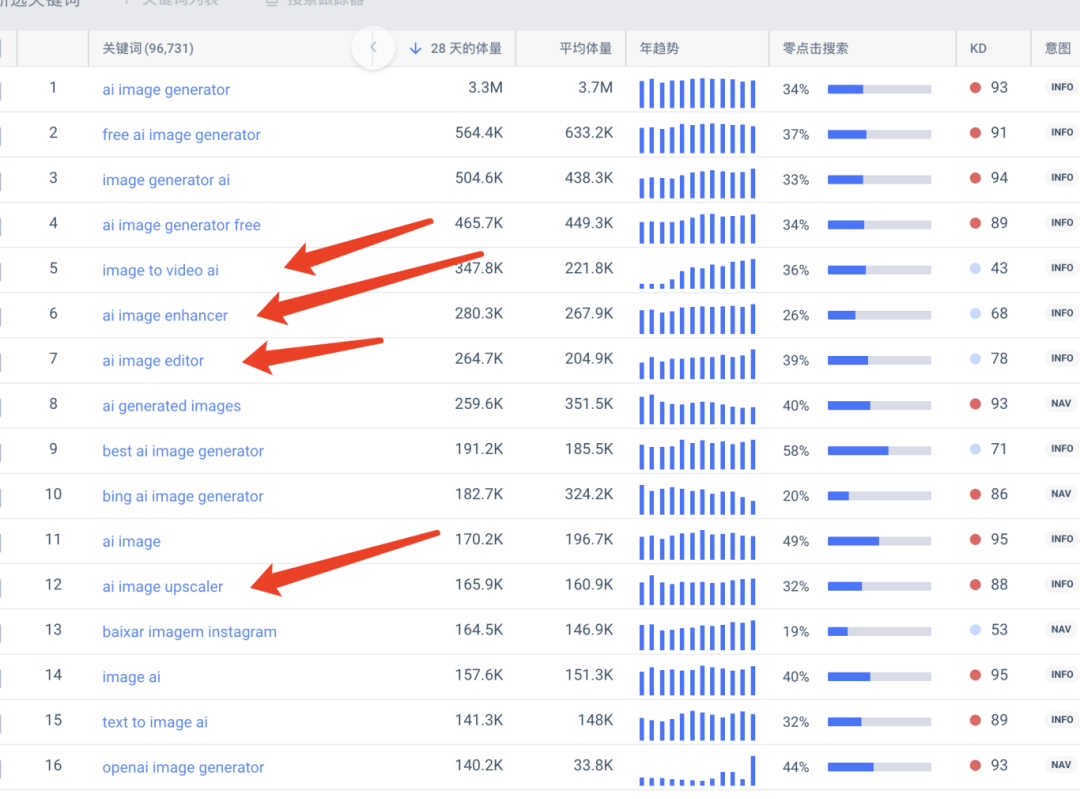Image resolution: width=1080 pixels, height=799 pixels.
Task: Click the volume value 564.4K
Action: 479,132
